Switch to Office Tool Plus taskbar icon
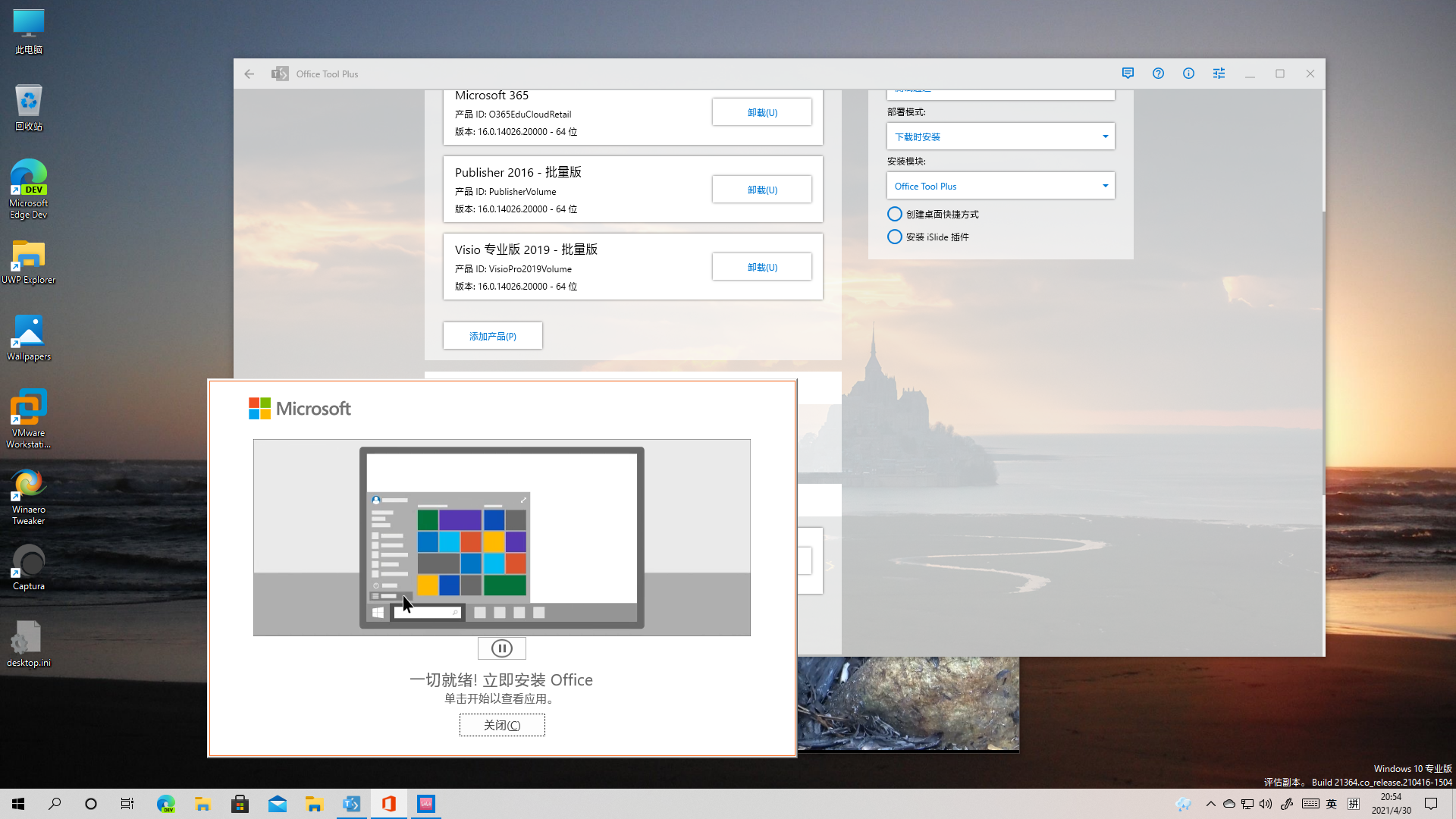The height and width of the screenshot is (819, 1456). (x=351, y=804)
